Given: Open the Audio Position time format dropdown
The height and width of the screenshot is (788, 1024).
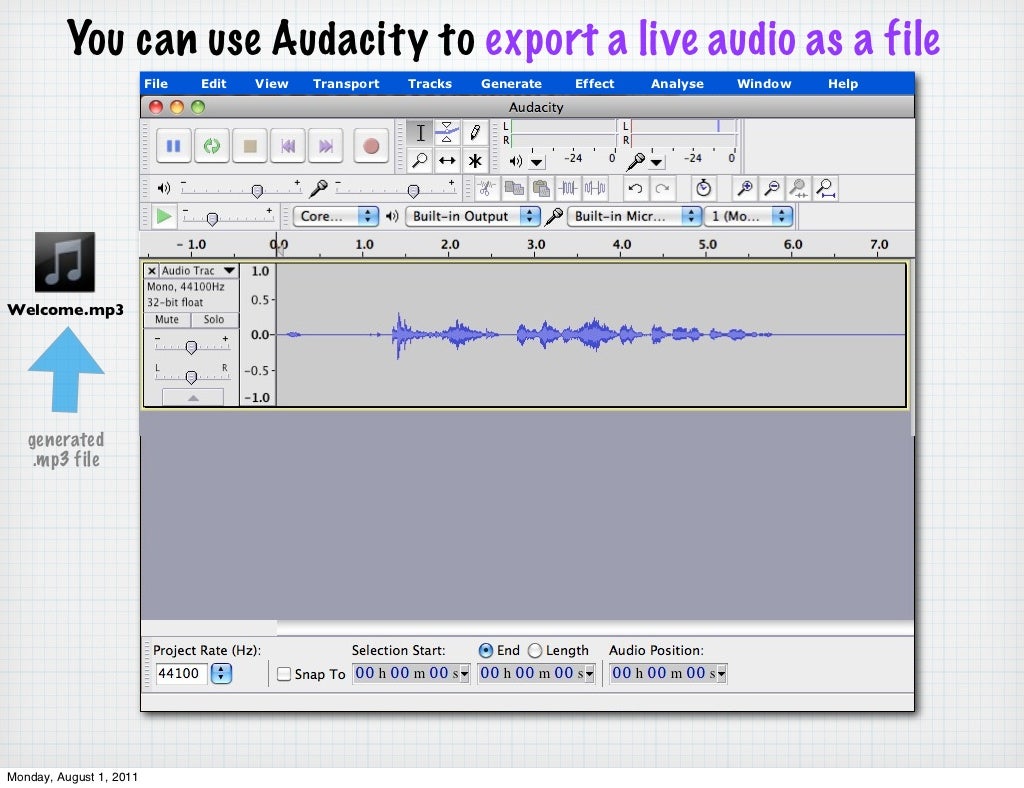Looking at the screenshot, I should point(722,674).
